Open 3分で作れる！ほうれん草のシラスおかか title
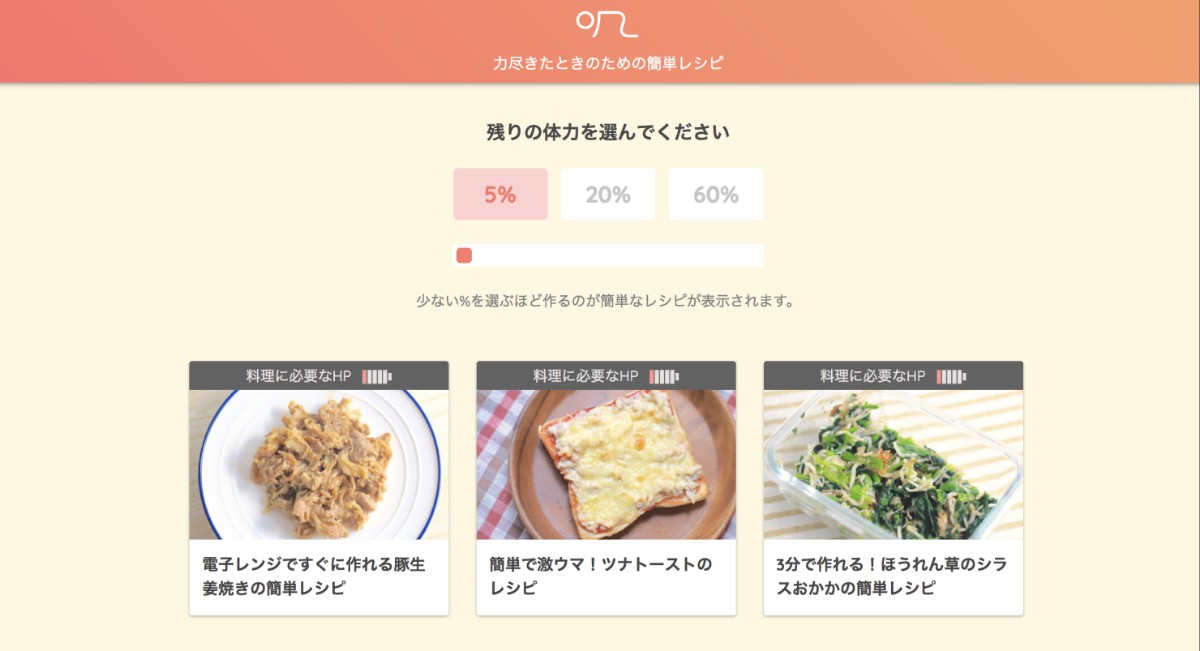 [891, 576]
